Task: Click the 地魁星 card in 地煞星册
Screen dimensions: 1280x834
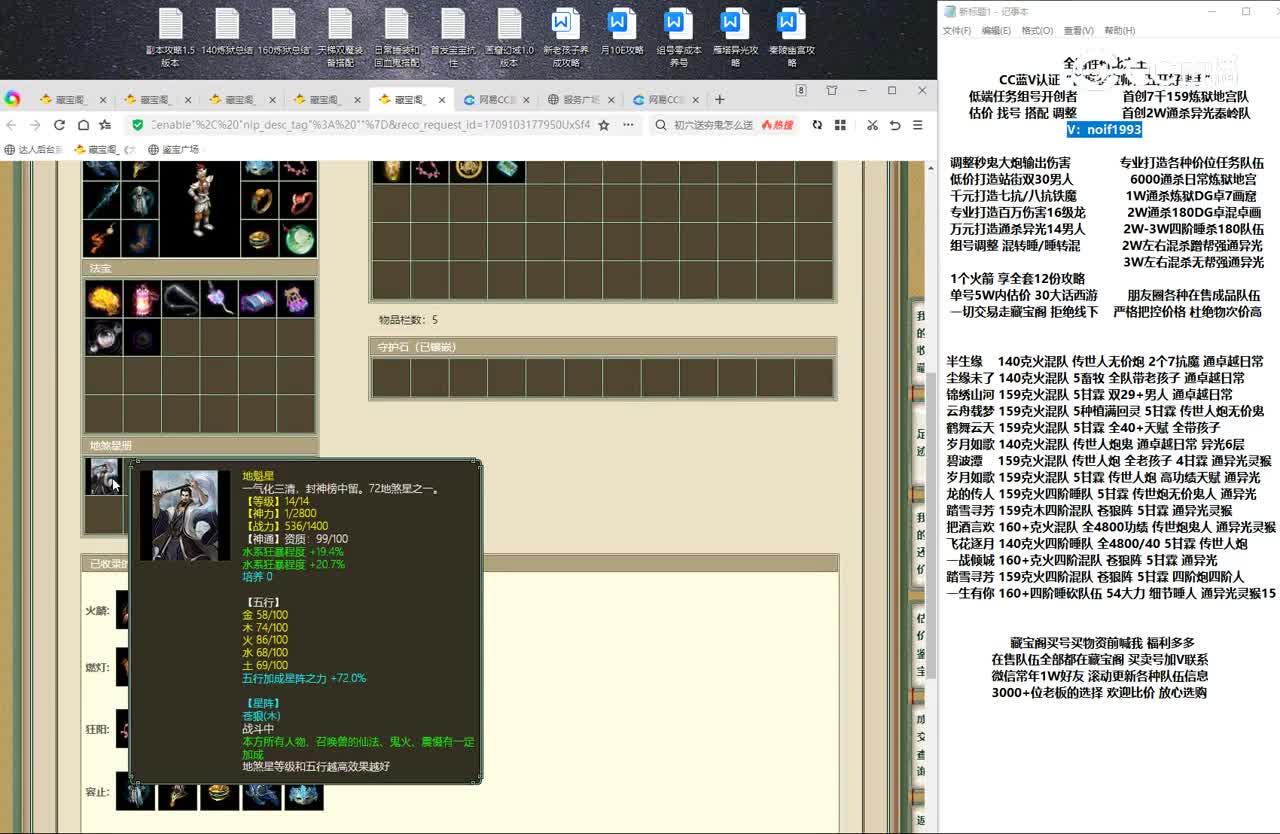Action: 103,476
